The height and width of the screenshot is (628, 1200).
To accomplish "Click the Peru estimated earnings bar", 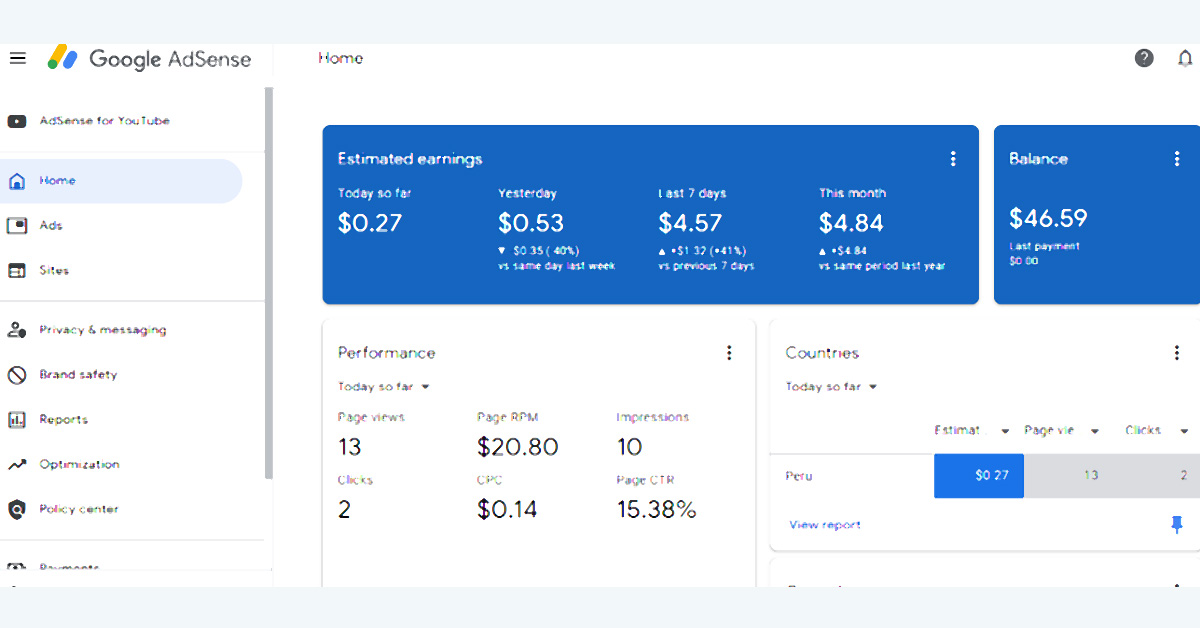I will point(979,476).
